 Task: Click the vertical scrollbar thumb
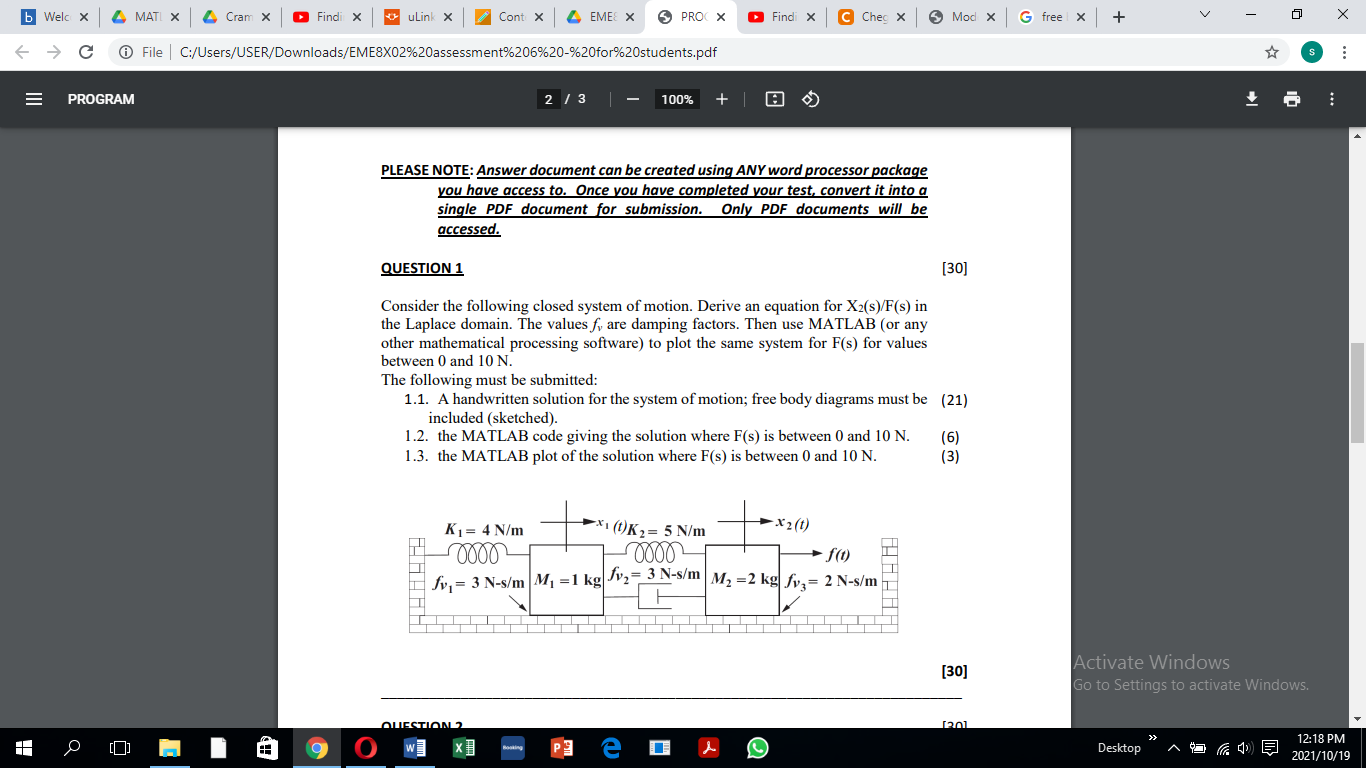(x=1357, y=392)
